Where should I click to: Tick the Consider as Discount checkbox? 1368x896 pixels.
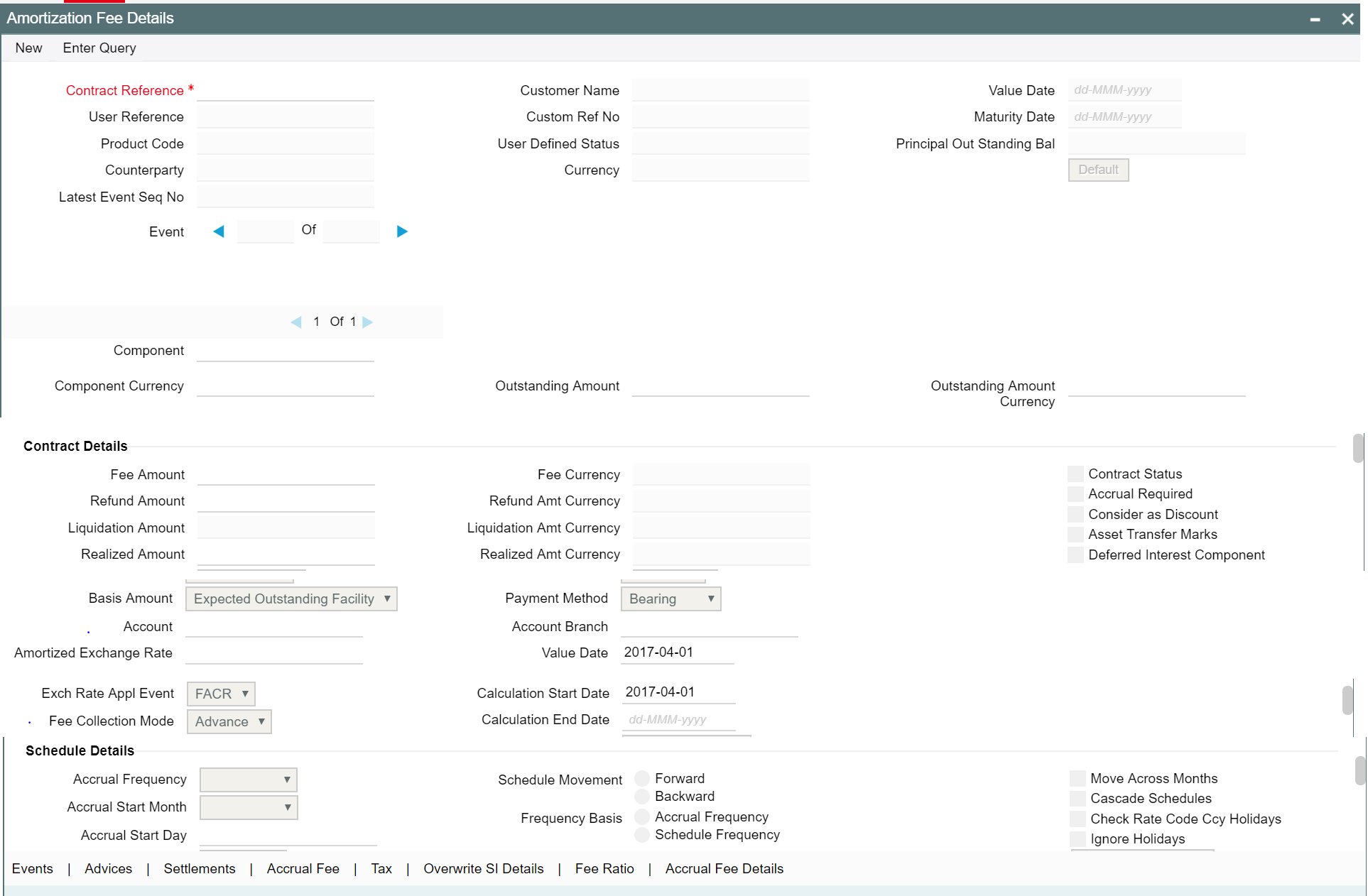pos(1076,515)
